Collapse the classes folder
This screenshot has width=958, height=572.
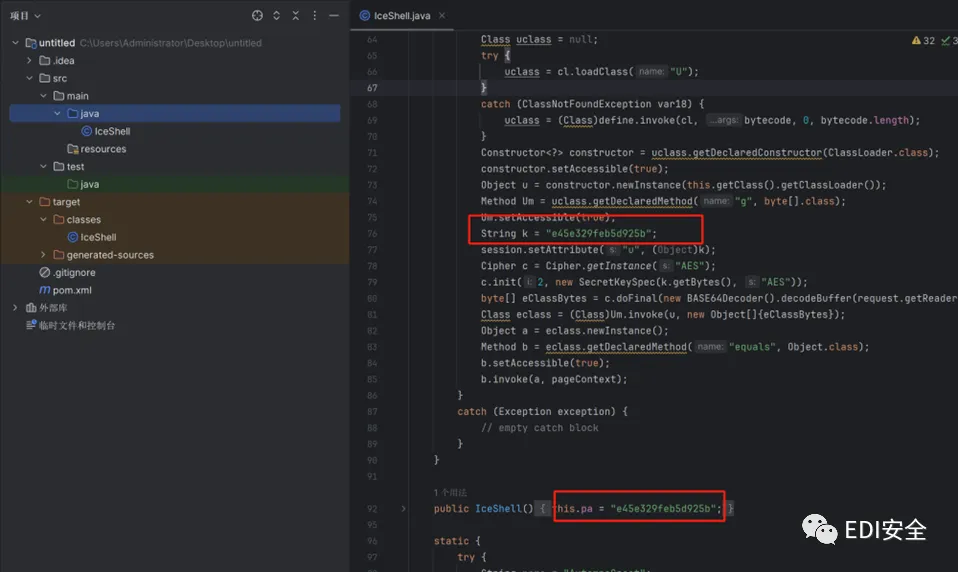(43, 219)
